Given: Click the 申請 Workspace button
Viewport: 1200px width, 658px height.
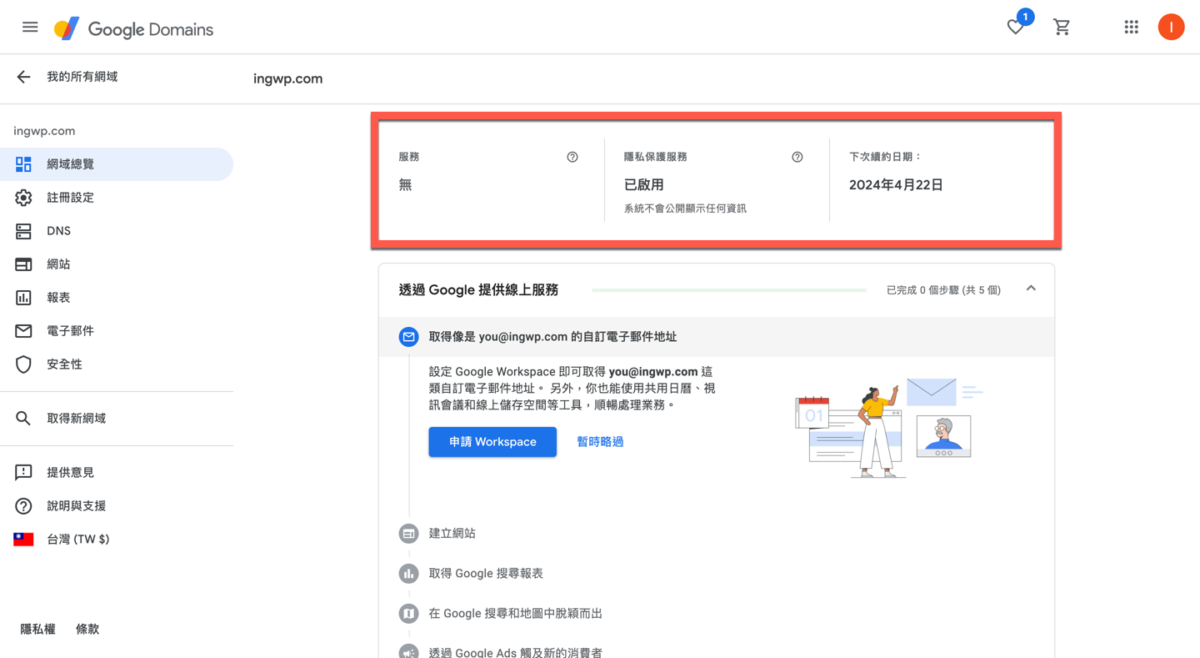Looking at the screenshot, I should tap(492, 442).
